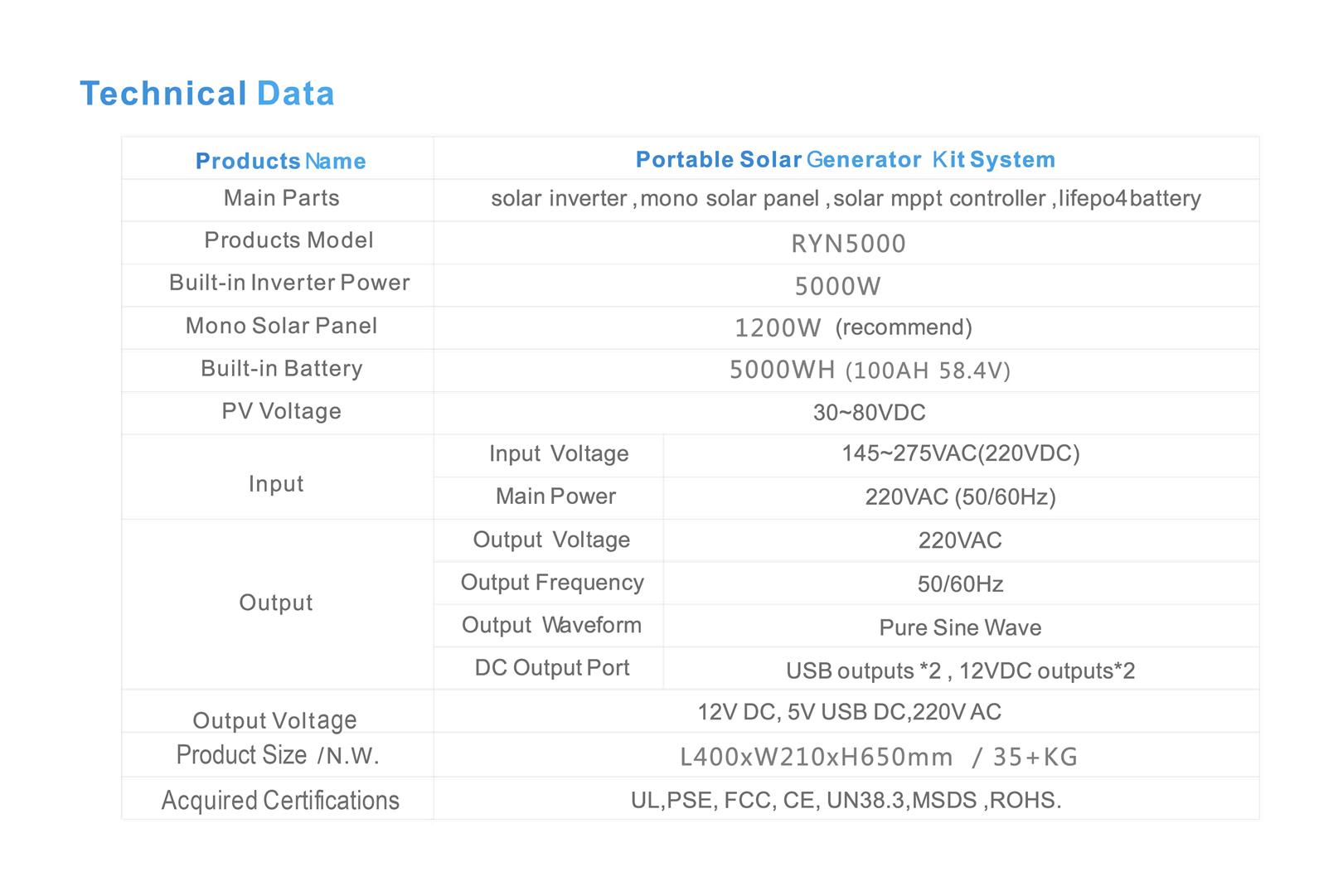Click the 1200W (recommend) cell
The image size is (1343, 896).
(x=853, y=327)
